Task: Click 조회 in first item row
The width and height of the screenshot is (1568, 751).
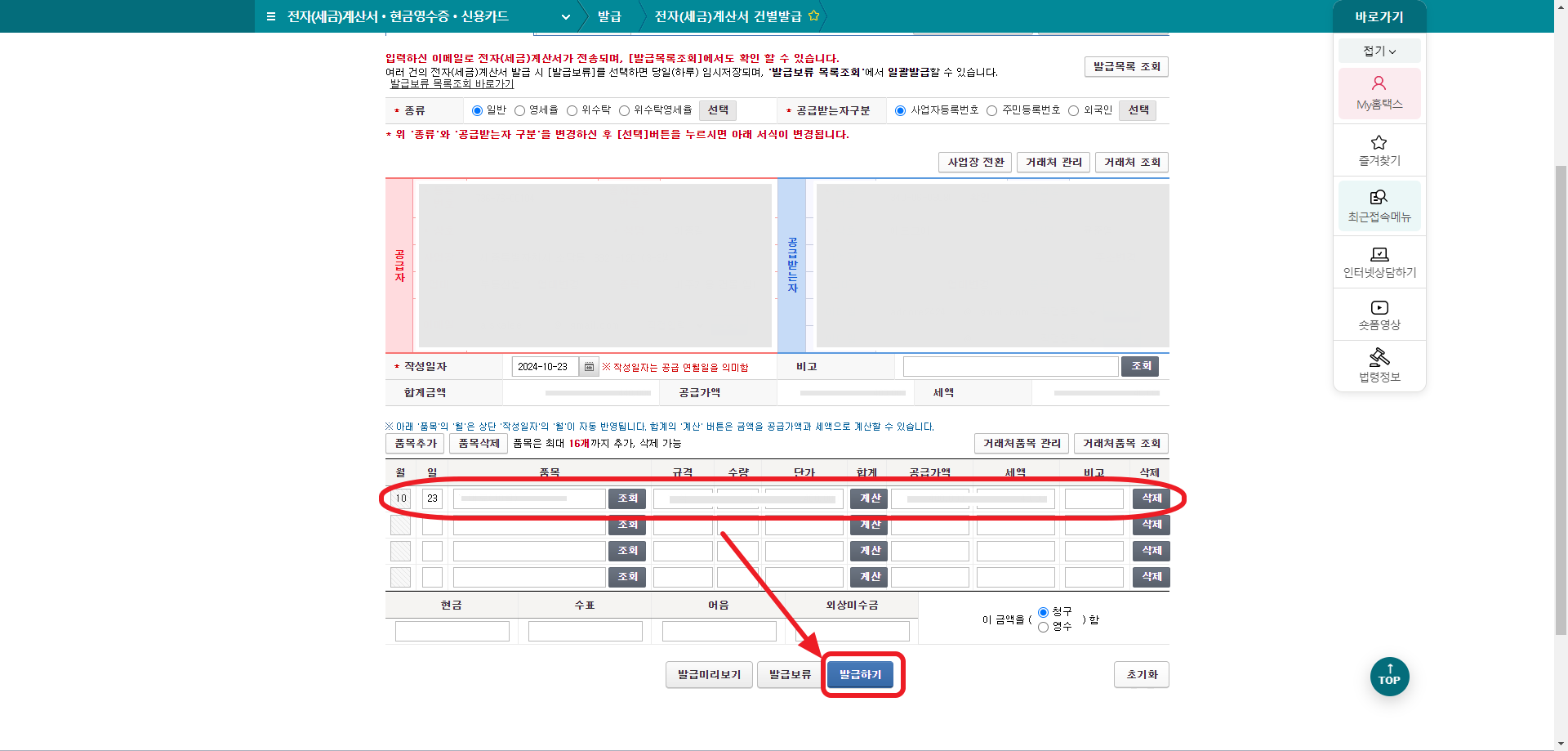Action: click(x=627, y=498)
